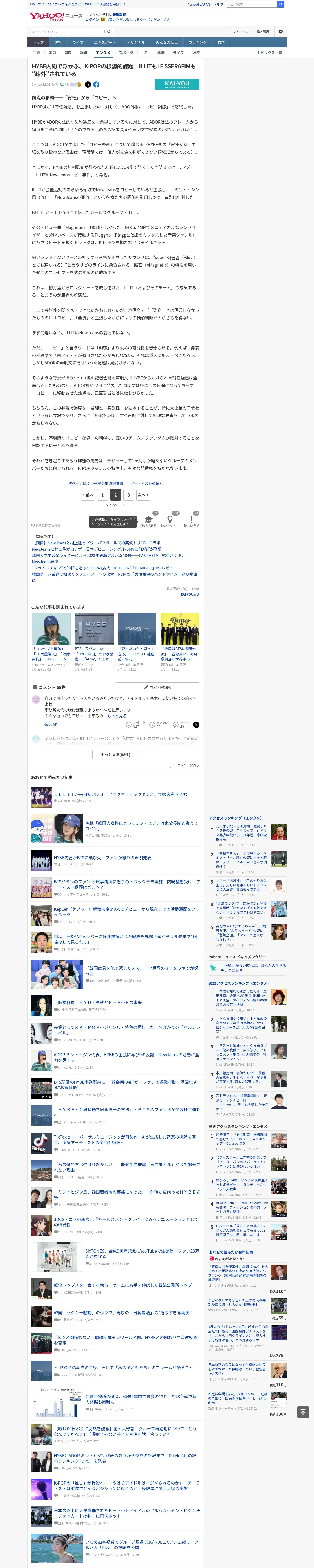The width and height of the screenshot is (314, 1568).
Task: Select the 国際 category
Action: point(68,53)
